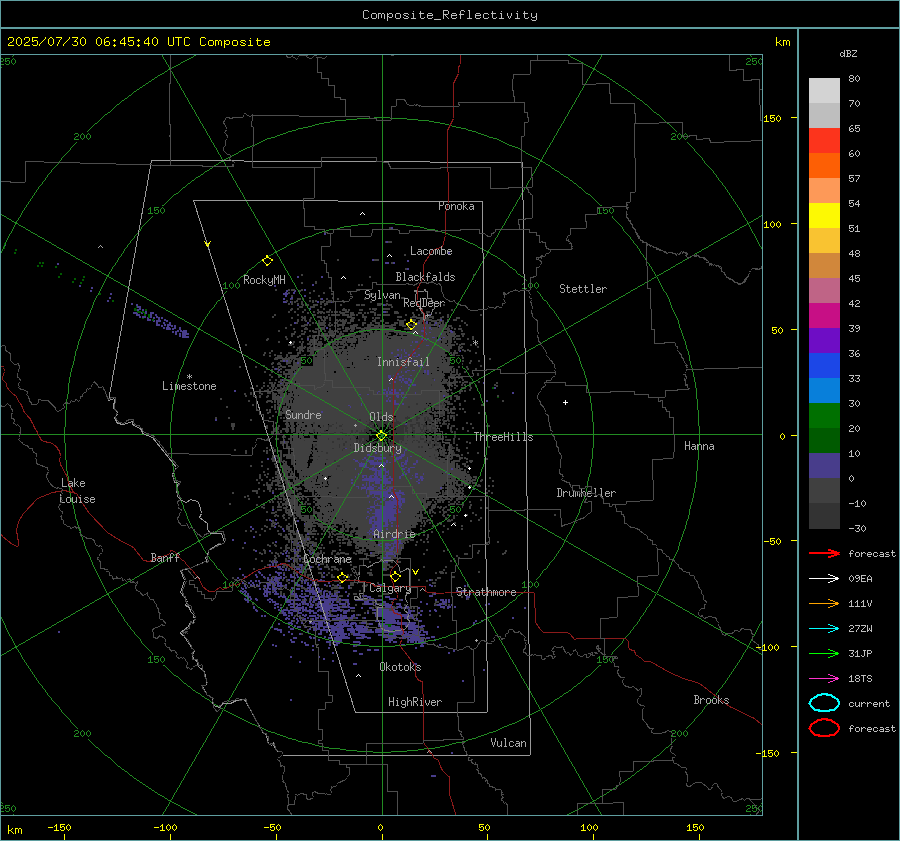
Task: Pick yellow 51–54 dBZ legend swatch
Action: pyautogui.click(x=824, y=216)
